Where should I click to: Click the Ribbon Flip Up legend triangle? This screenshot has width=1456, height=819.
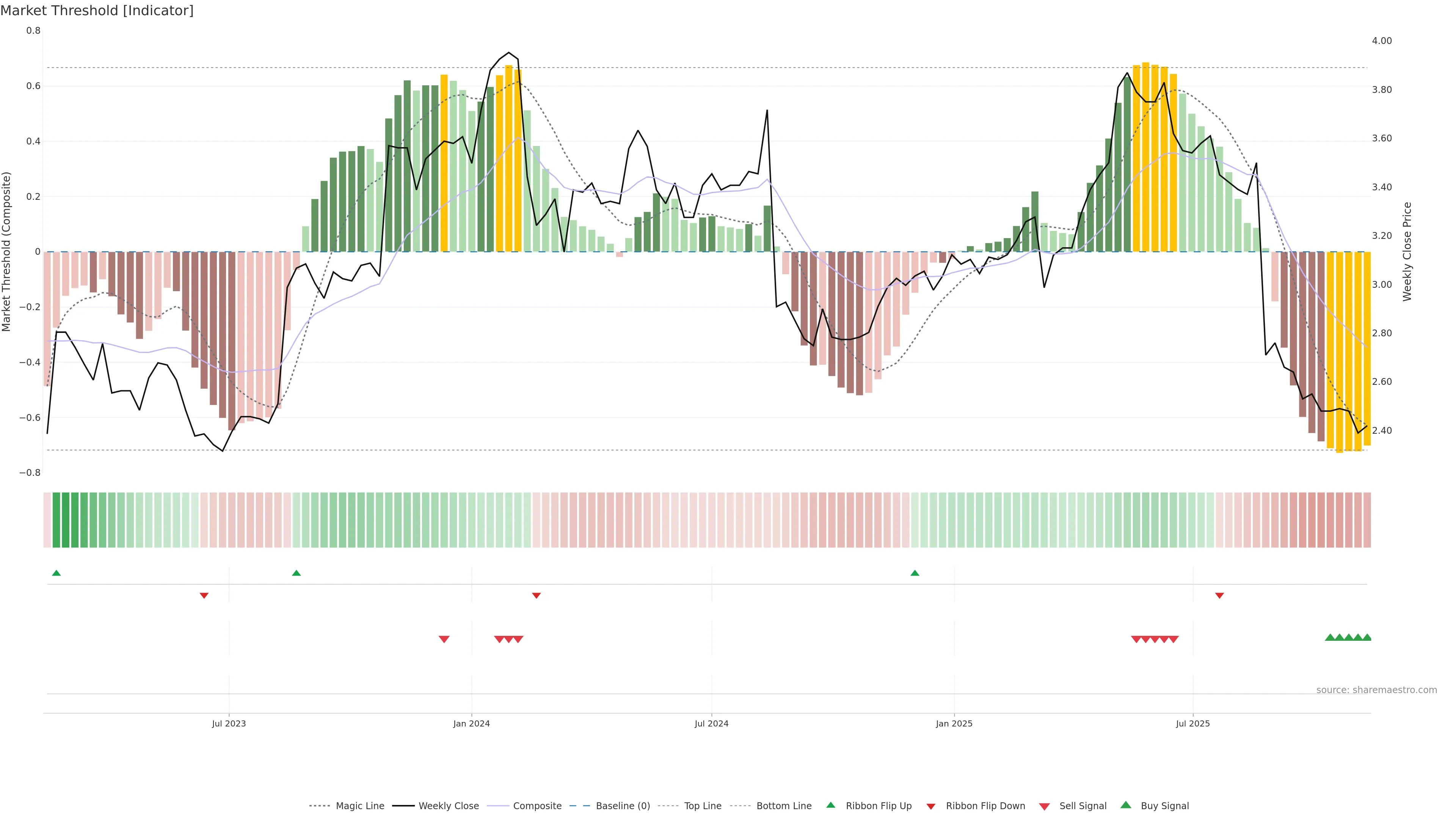(830, 805)
